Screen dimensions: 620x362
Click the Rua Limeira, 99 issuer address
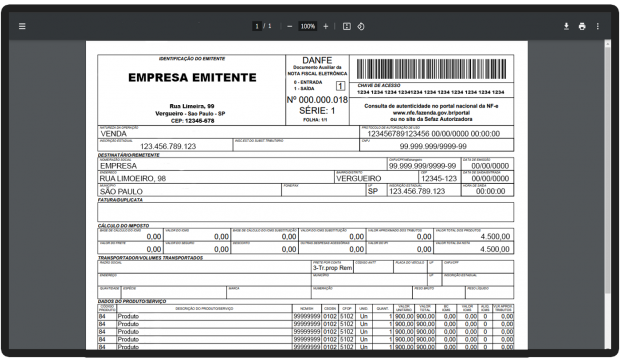tap(192, 106)
